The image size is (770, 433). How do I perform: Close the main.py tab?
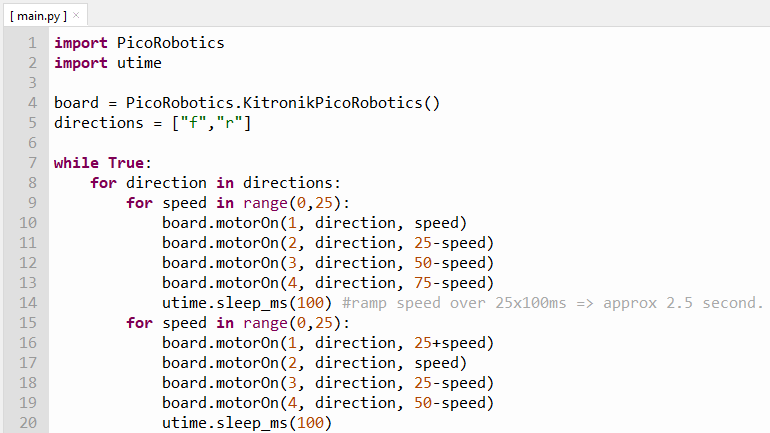point(76,15)
